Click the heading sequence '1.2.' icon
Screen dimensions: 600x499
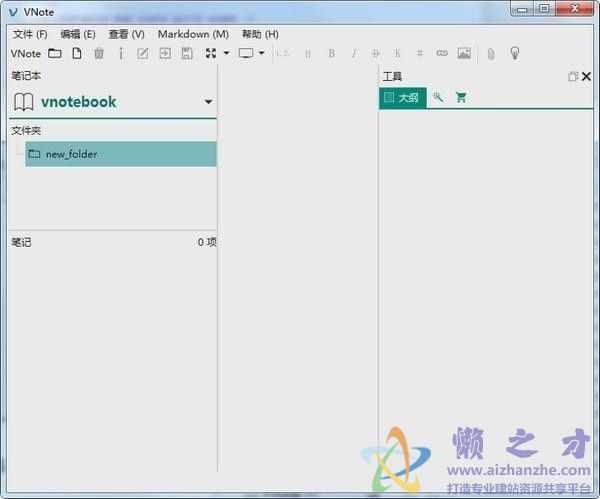tap(282, 53)
